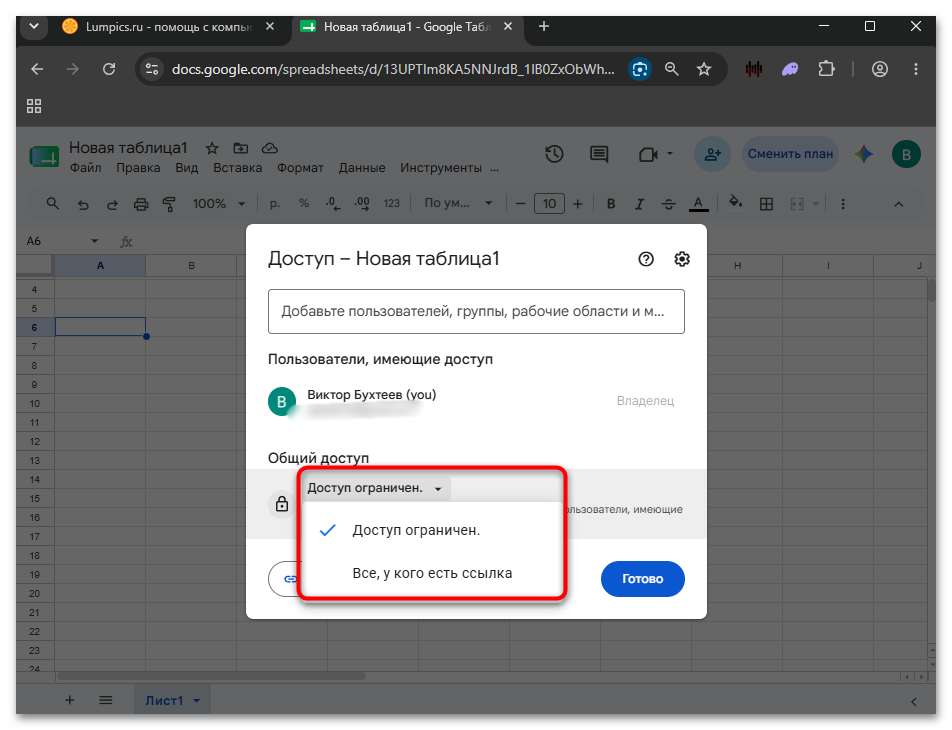952x730 pixels.
Task: Open Лист1 sheet tab menu arrow
Action: tap(197, 701)
